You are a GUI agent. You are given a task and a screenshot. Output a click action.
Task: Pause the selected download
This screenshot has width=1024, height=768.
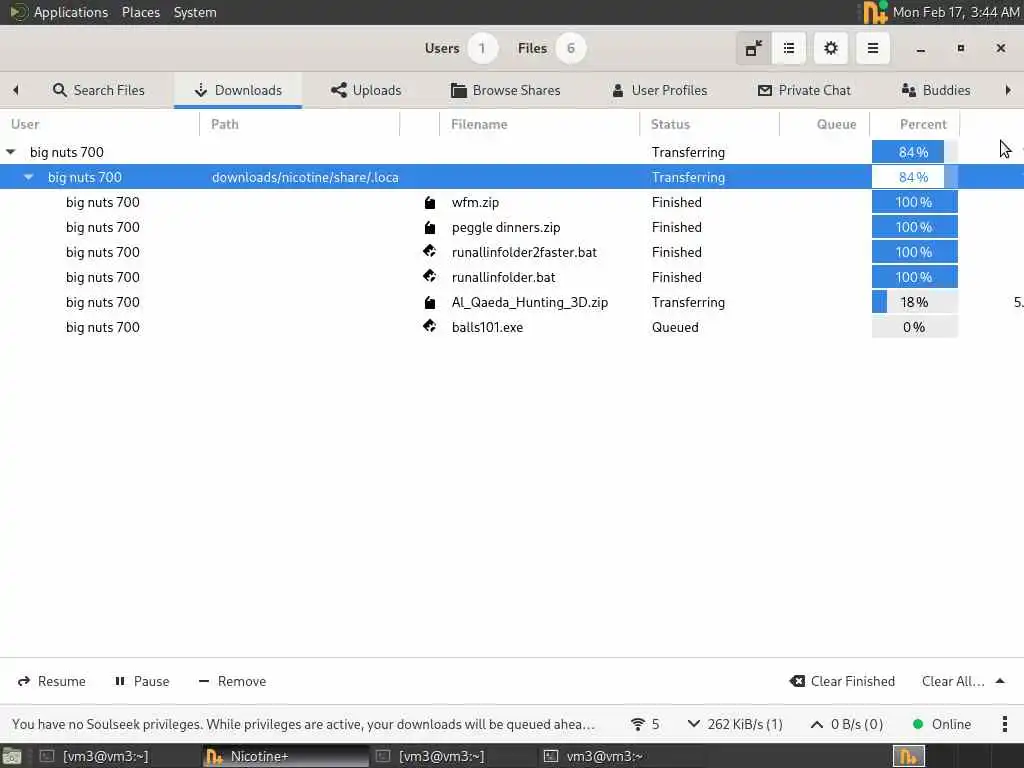click(x=142, y=681)
